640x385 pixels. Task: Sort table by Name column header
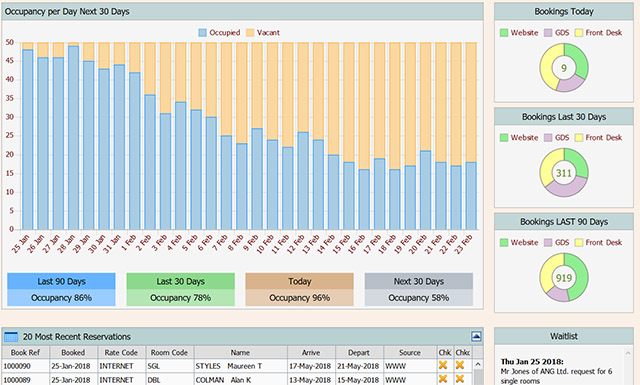[x=240, y=352]
